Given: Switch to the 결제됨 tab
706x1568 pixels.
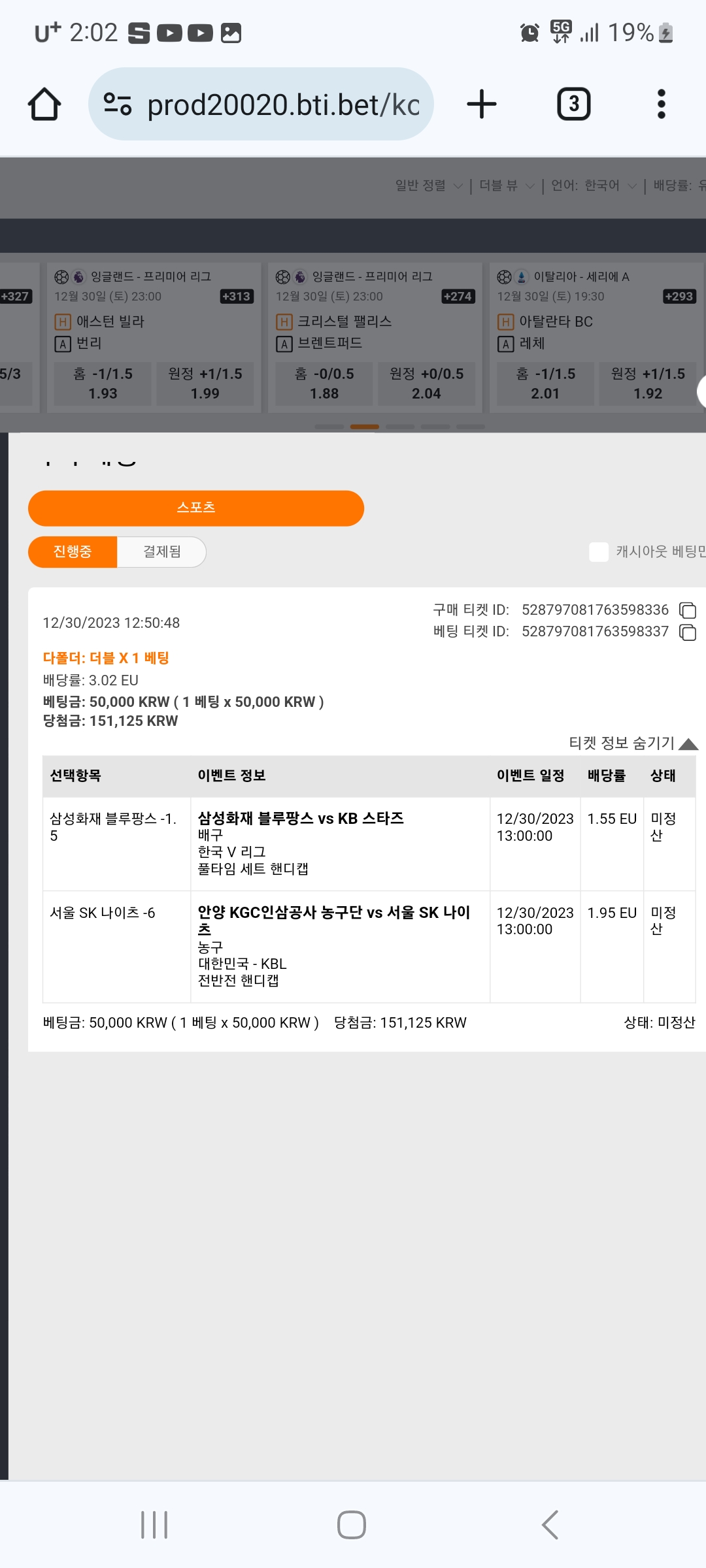Looking at the screenshot, I should pos(161,552).
